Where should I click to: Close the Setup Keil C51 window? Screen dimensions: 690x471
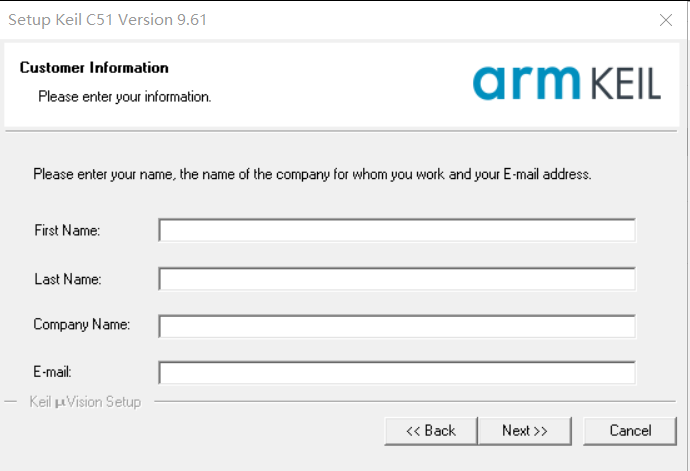point(666,20)
